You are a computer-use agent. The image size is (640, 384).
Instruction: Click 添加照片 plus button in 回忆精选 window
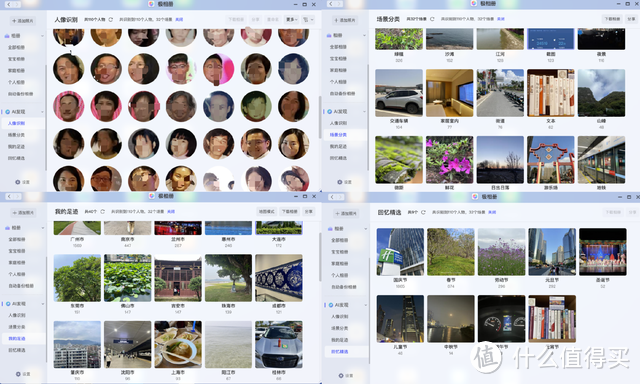tap(346, 213)
